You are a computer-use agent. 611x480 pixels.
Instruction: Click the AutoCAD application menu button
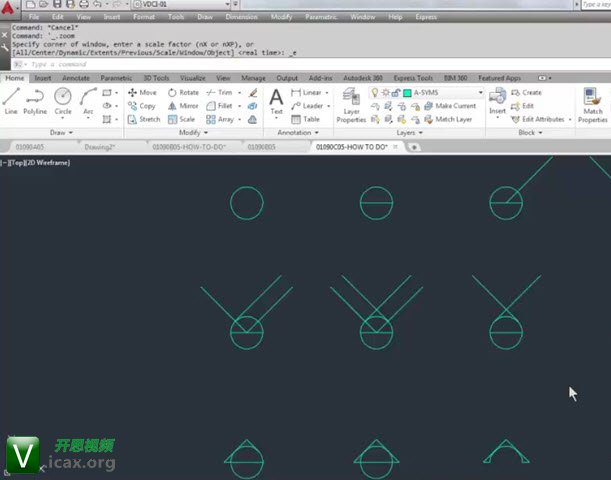(x=9, y=9)
